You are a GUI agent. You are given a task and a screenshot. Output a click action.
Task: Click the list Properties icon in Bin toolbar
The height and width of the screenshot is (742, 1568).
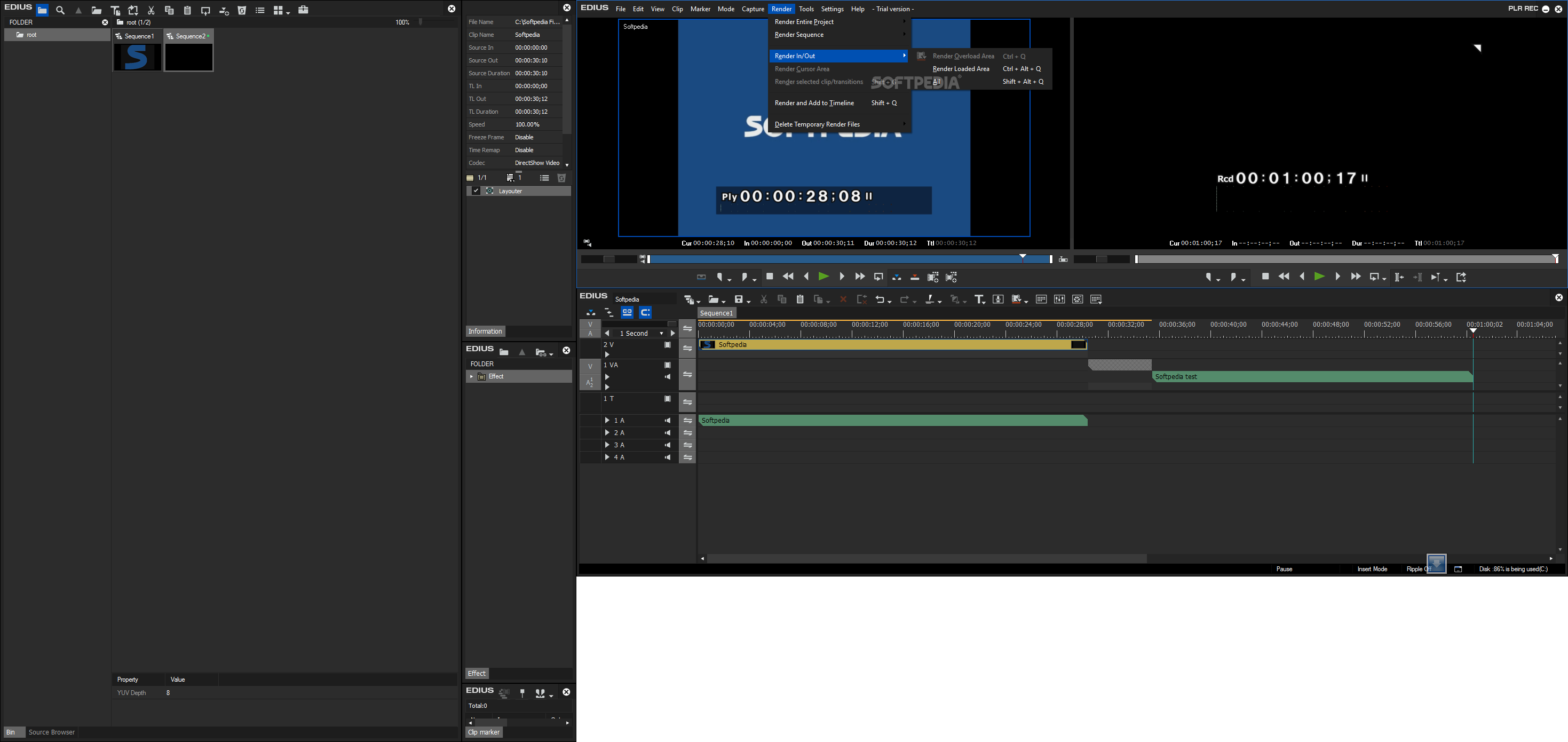[260, 10]
